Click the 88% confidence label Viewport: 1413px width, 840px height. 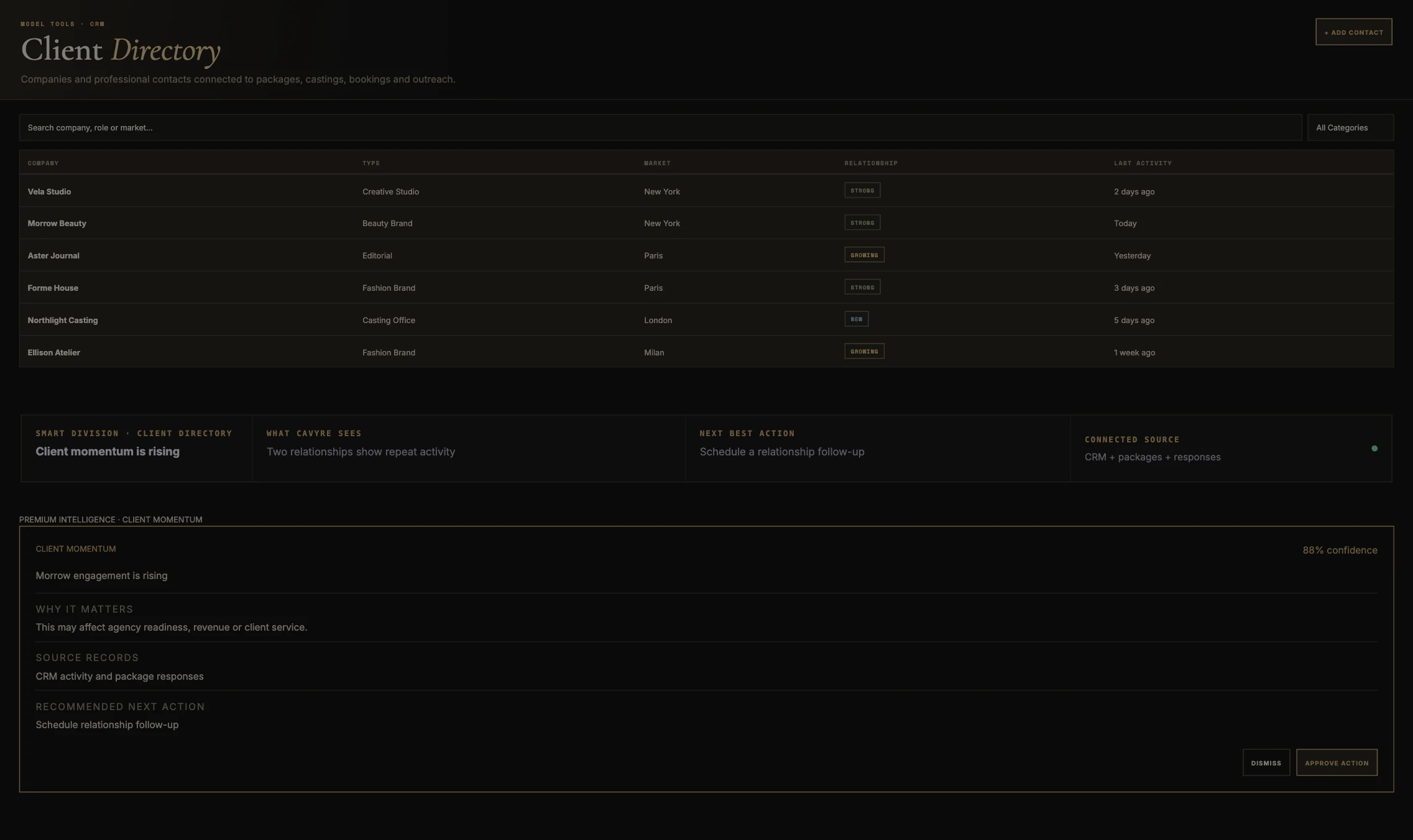[1340, 550]
